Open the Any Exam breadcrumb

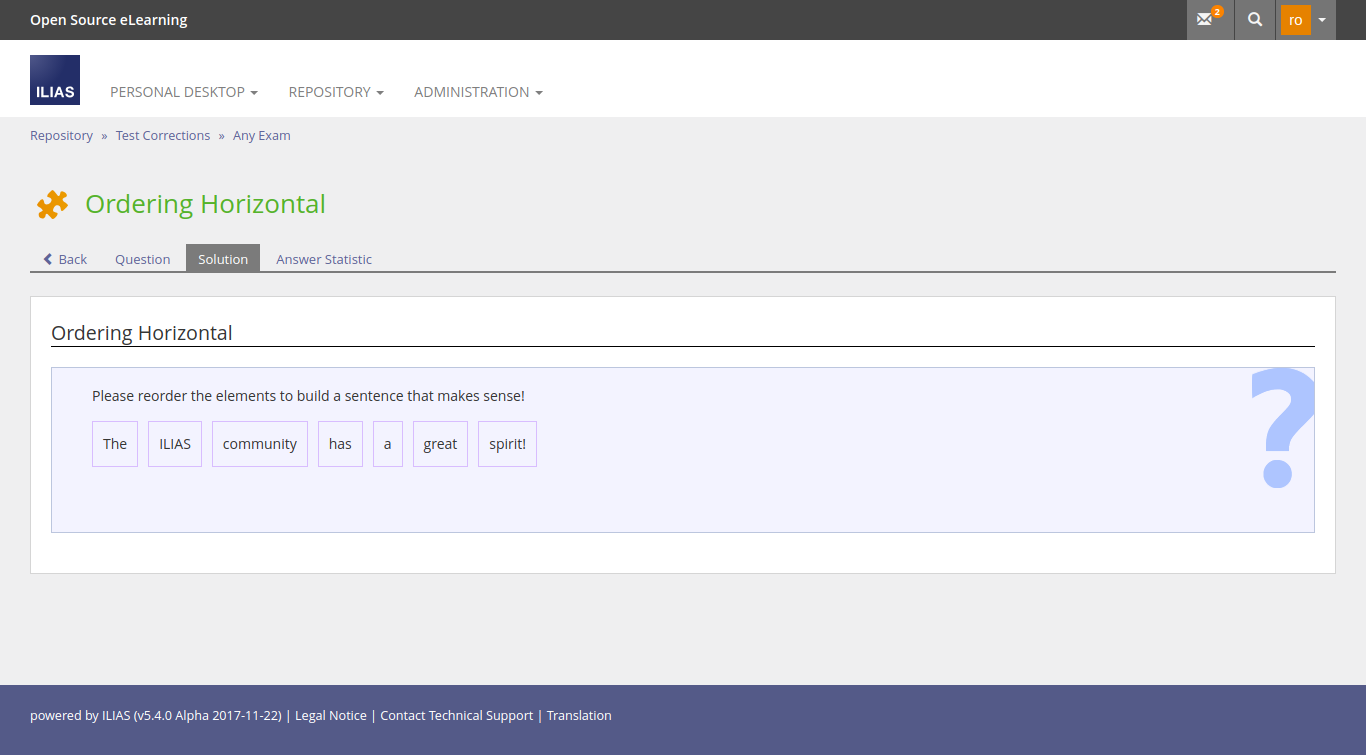tap(262, 135)
